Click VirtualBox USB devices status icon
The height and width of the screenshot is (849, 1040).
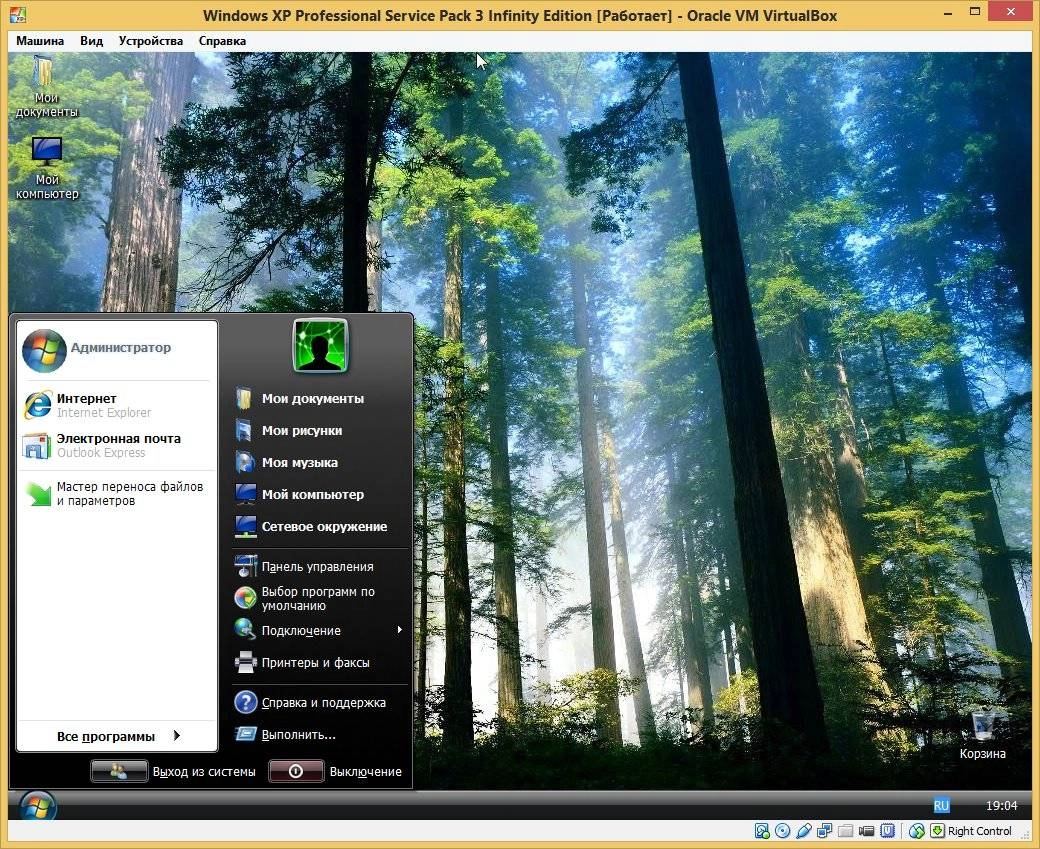pyautogui.click(x=804, y=830)
